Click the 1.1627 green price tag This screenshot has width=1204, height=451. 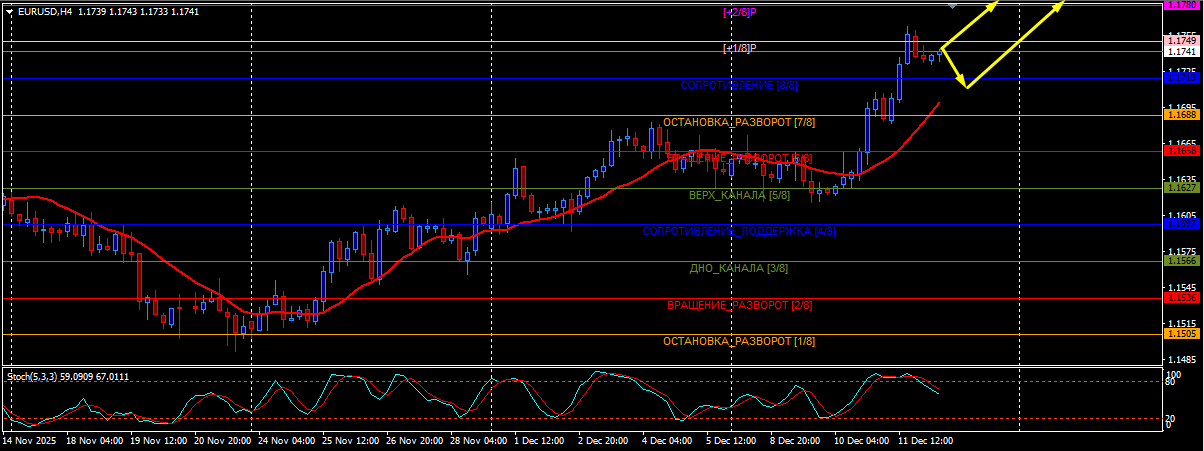tap(1181, 188)
